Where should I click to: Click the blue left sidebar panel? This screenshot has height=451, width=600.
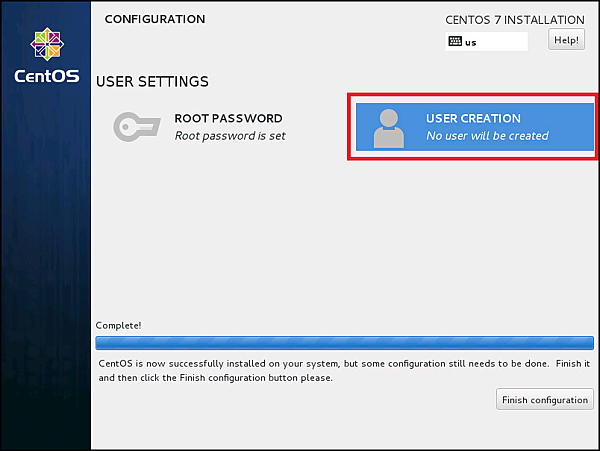click(x=45, y=260)
